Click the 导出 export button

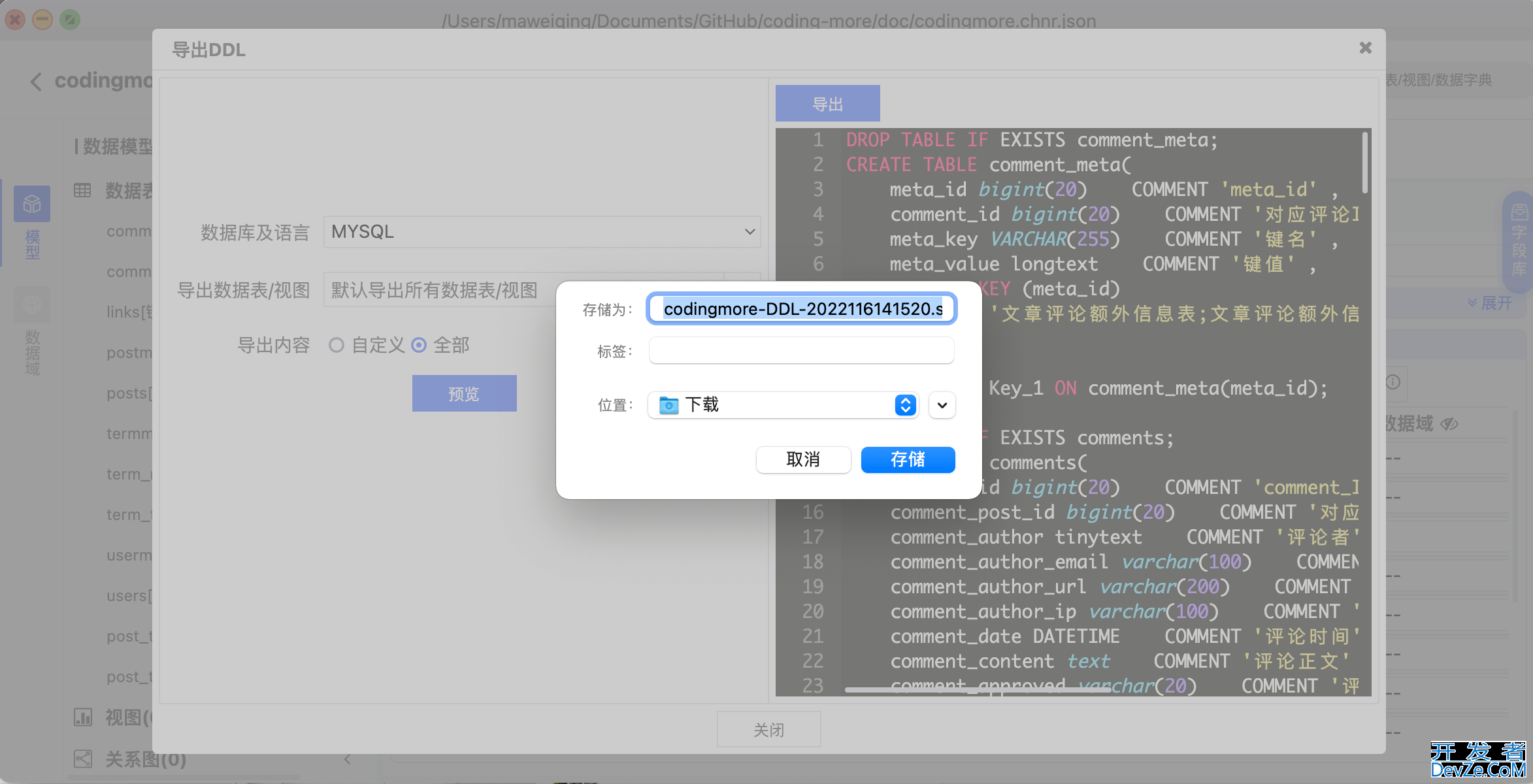click(x=828, y=103)
